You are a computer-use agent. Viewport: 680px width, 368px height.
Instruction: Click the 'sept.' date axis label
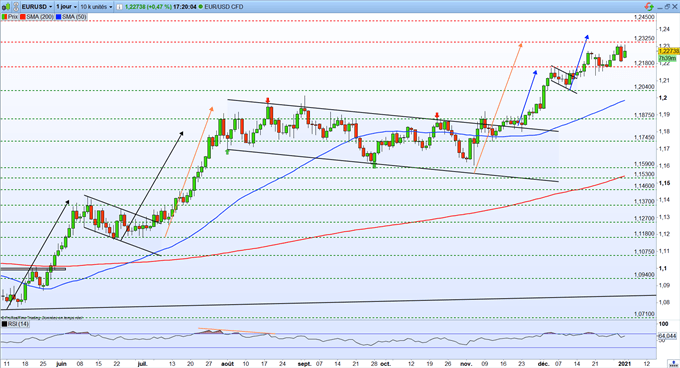(304, 364)
